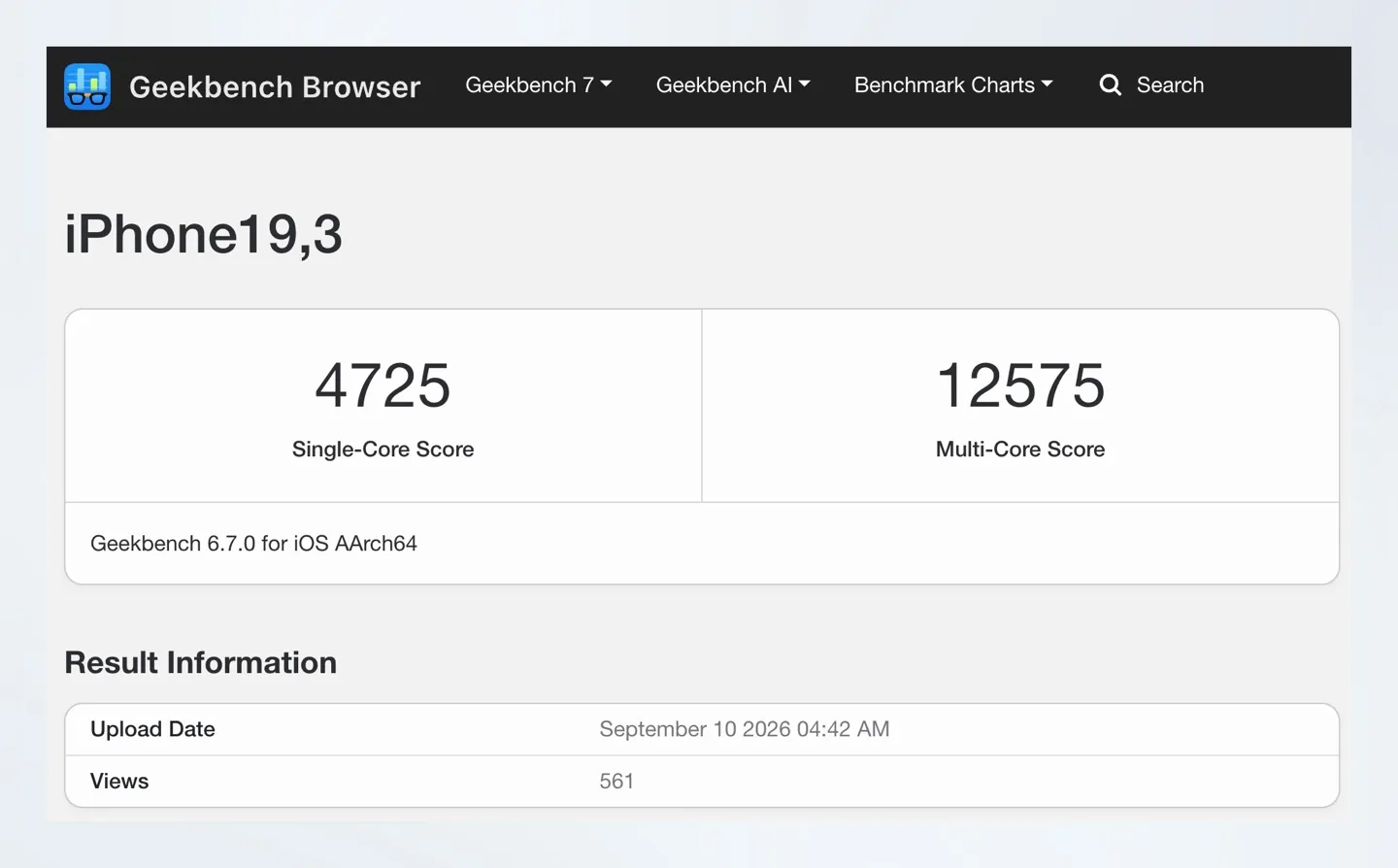Viewport: 1398px width, 868px height.
Task: Expand the Geekbench 7 dropdown menu
Action: click(539, 85)
